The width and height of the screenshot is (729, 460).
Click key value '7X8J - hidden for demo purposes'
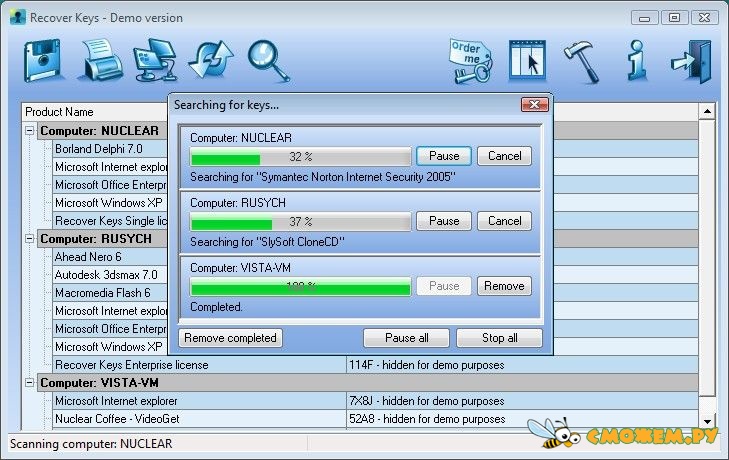[427, 401]
